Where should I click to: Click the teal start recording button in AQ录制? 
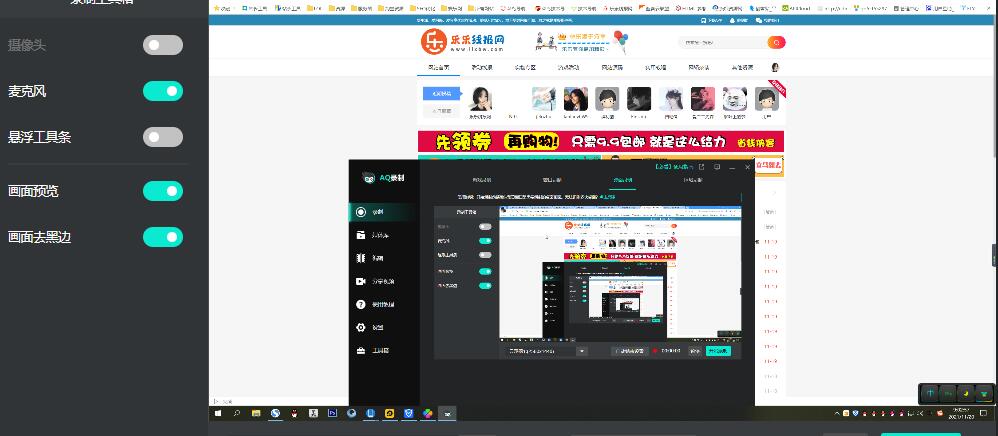(x=718, y=351)
